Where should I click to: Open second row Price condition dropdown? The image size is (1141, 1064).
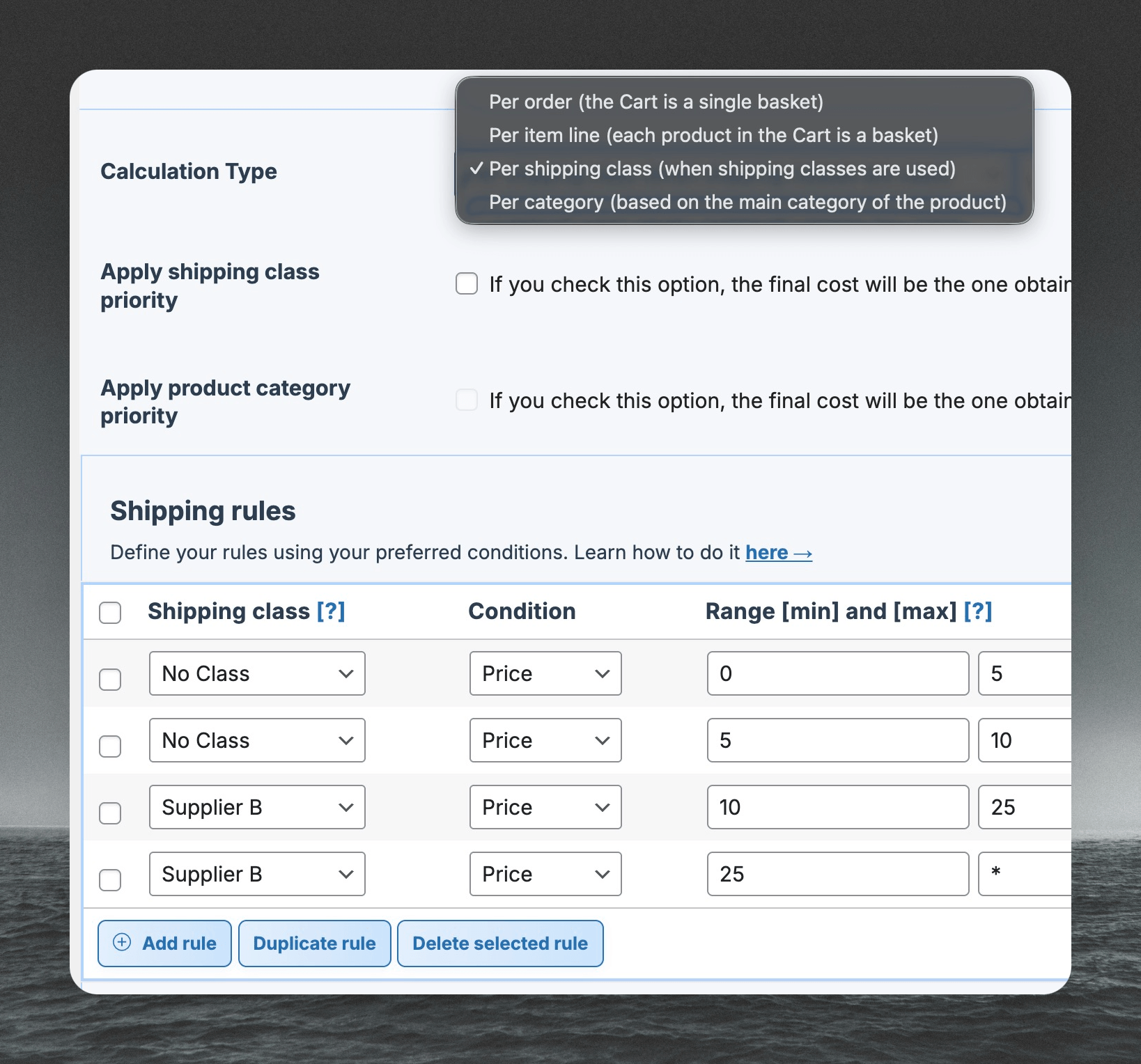[545, 740]
